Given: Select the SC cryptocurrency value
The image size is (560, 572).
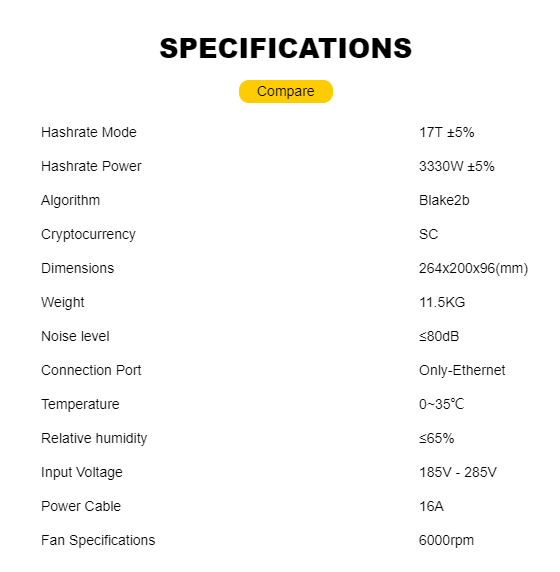Looking at the screenshot, I should [x=428, y=234].
